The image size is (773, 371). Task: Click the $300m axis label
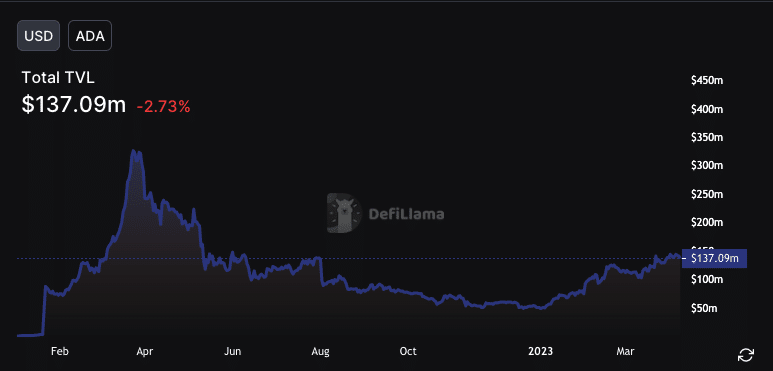coord(707,166)
